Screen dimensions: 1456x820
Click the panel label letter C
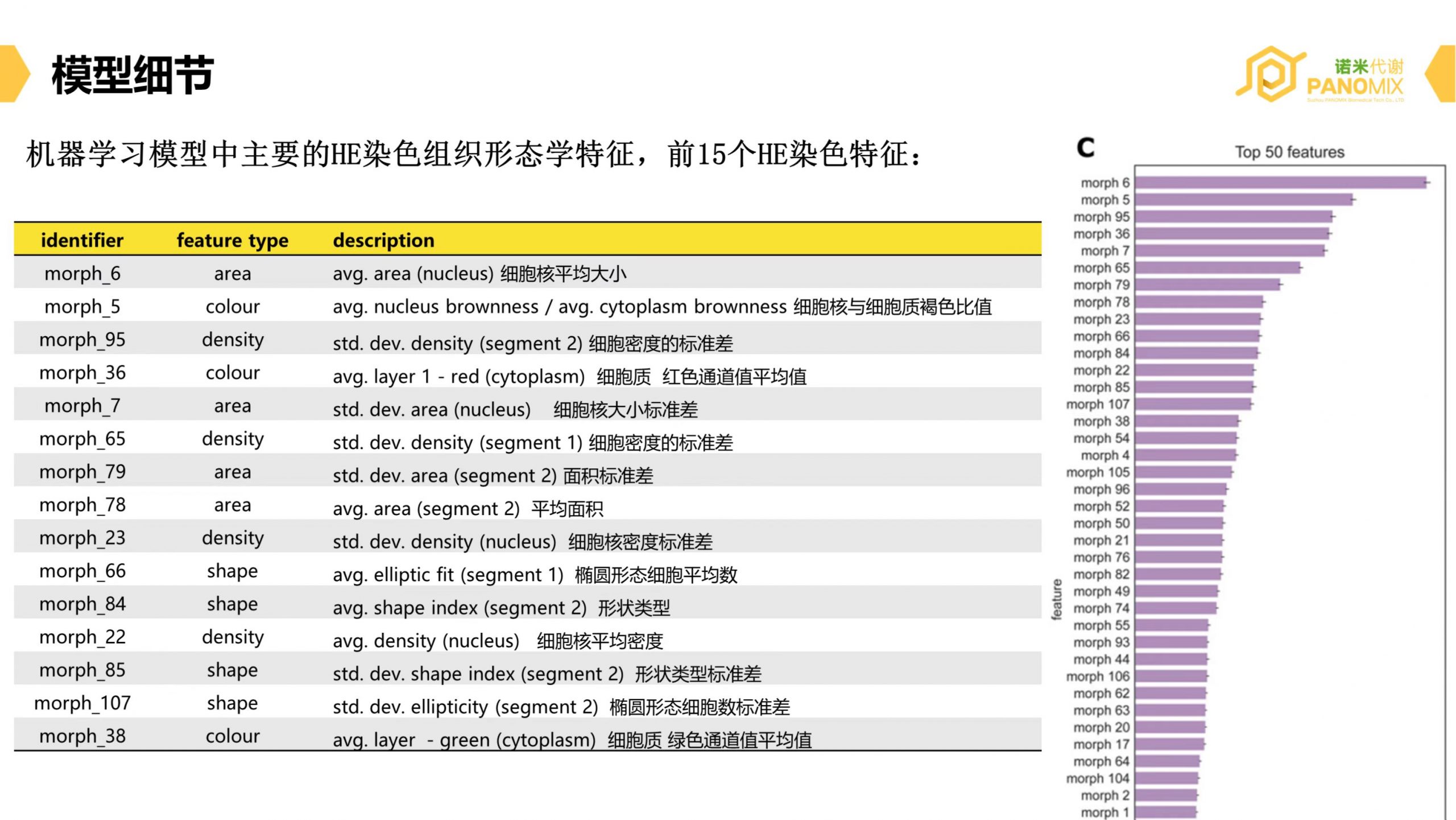(1085, 148)
